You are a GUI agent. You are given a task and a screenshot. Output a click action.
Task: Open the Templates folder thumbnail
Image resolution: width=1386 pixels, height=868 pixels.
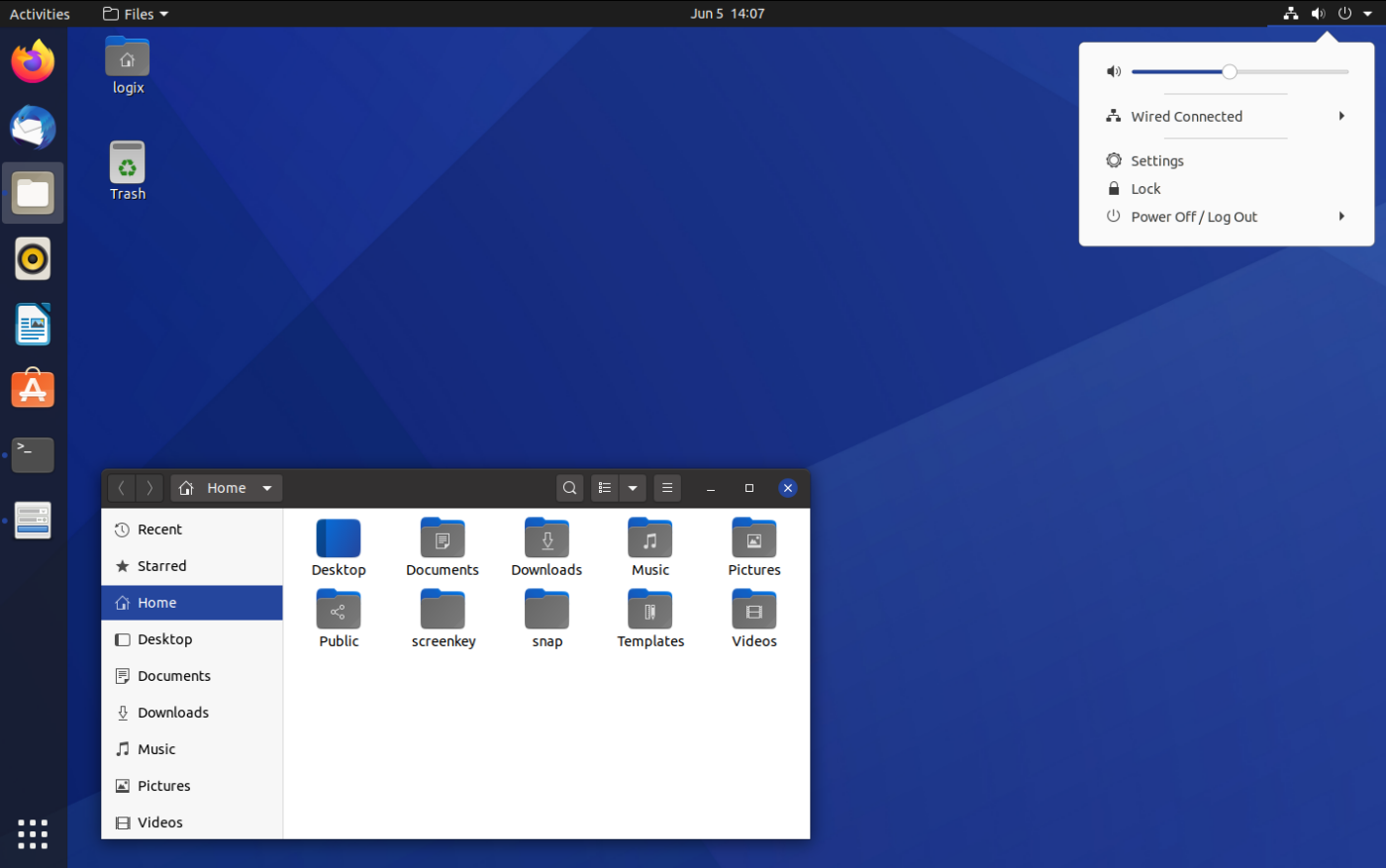coord(650,609)
